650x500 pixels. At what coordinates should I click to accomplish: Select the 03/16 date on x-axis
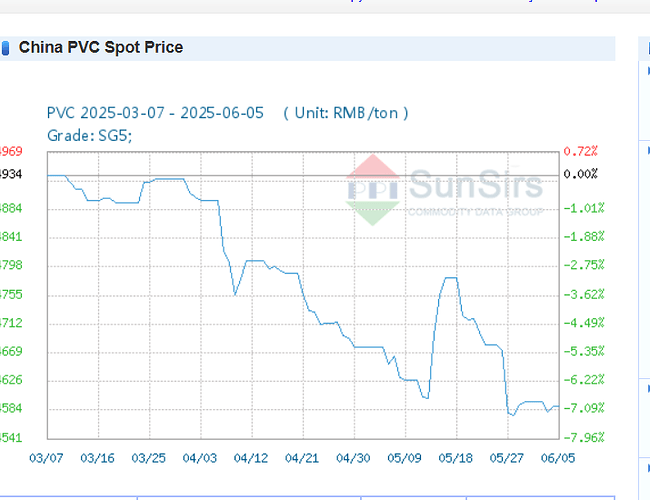tap(96, 457)
